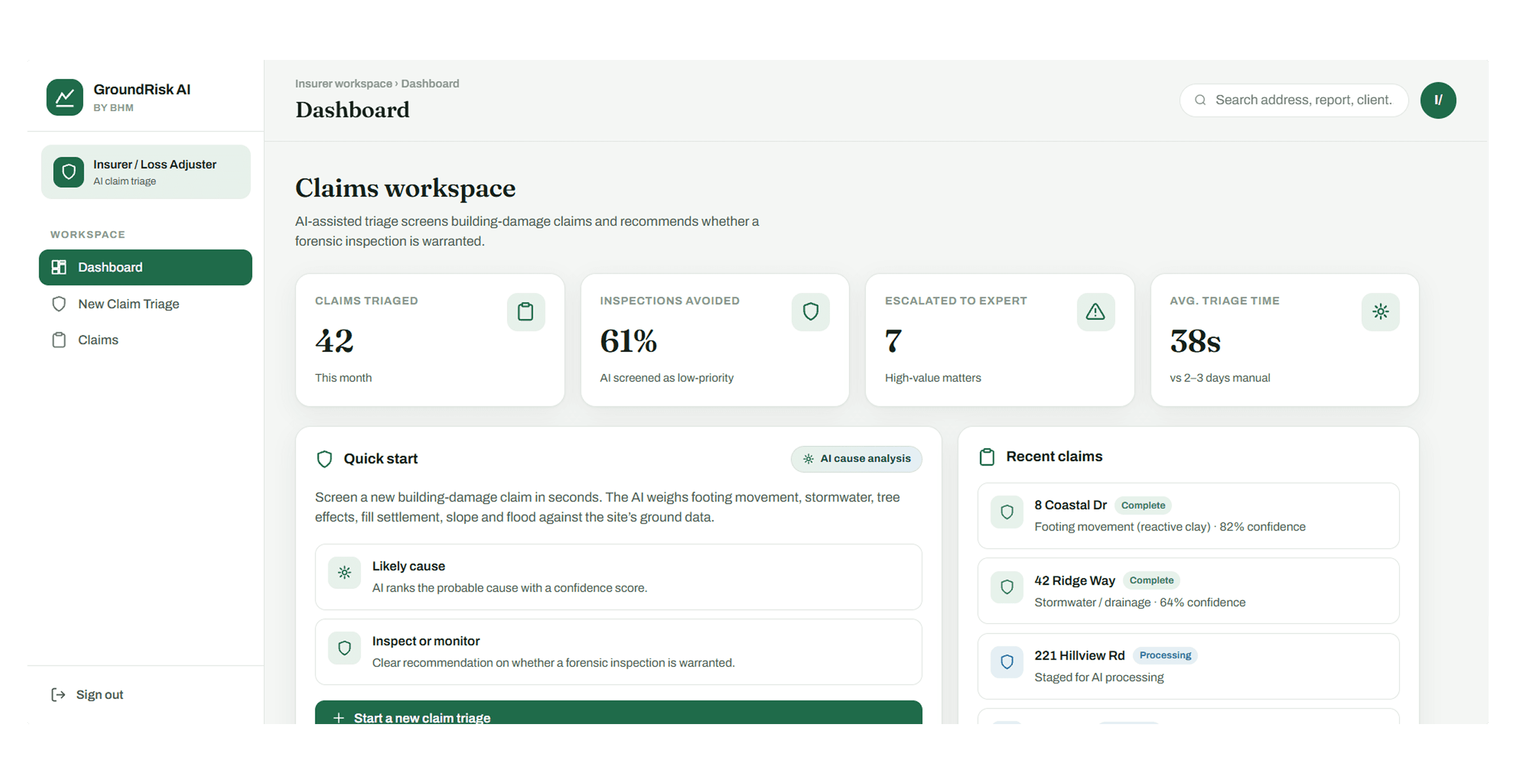The height and width of the screenshot is (784, 1516).
Task: Click the magnifier icon in search box
Action: click(1200, 100)
